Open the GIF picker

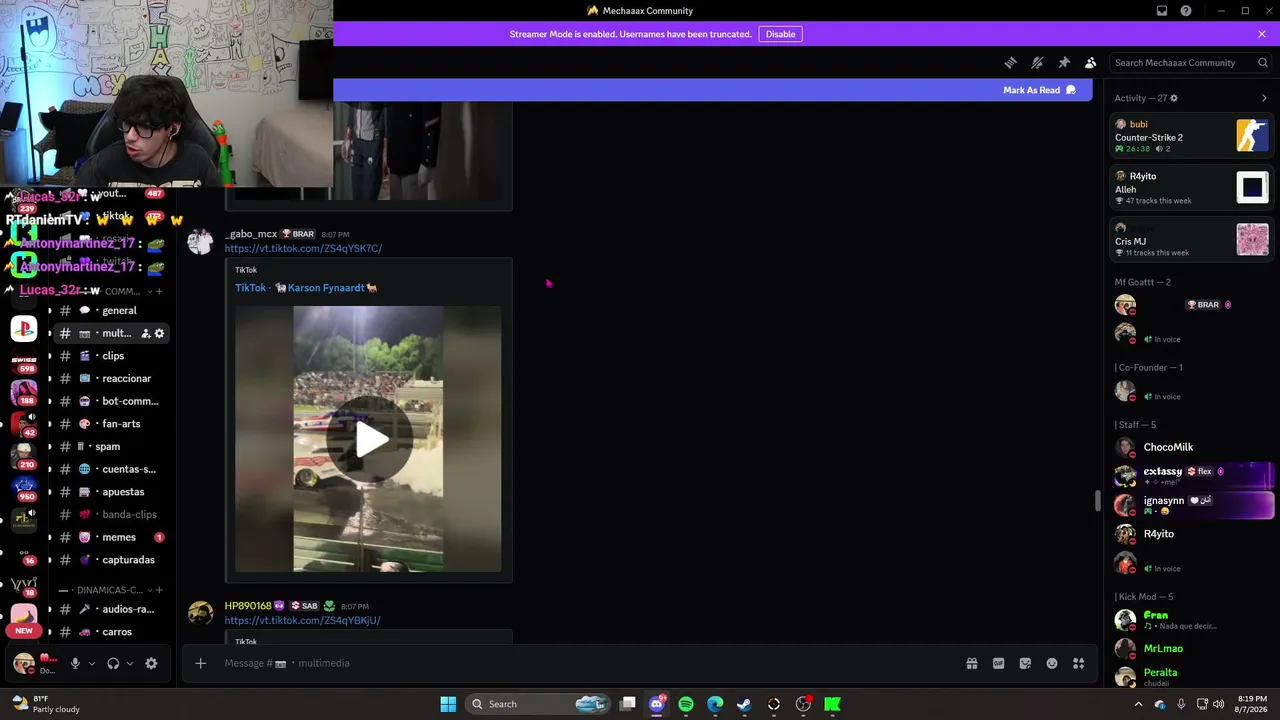click(998, 663)
